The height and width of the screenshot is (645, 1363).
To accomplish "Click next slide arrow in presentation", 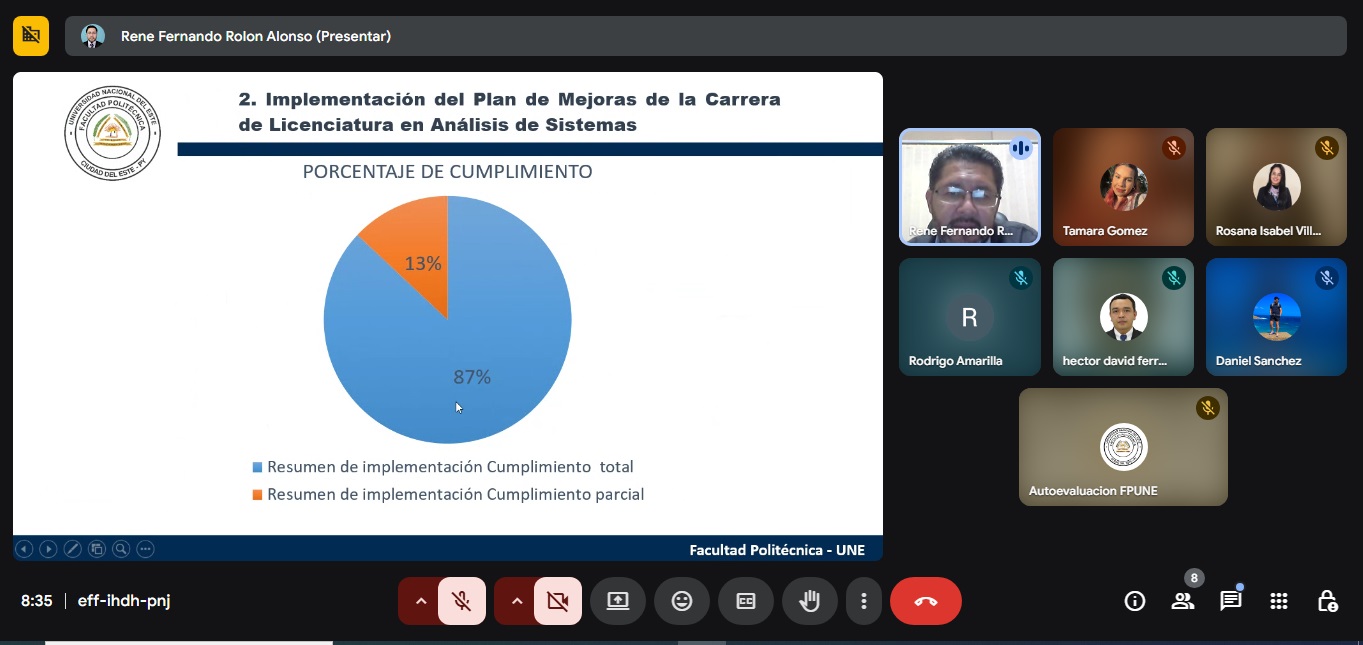I will (x=48, y=549).
